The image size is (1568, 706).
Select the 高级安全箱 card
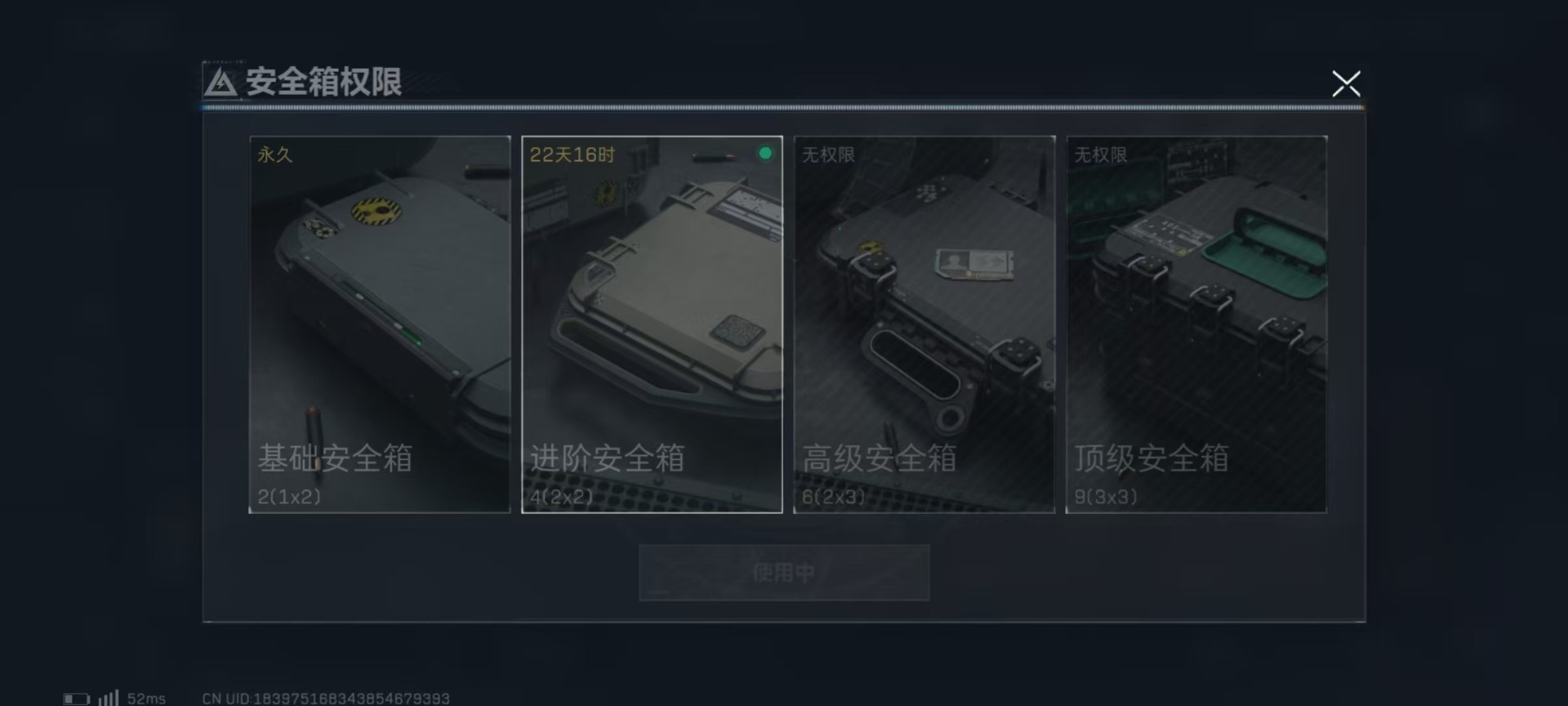(x=924, y=324)
